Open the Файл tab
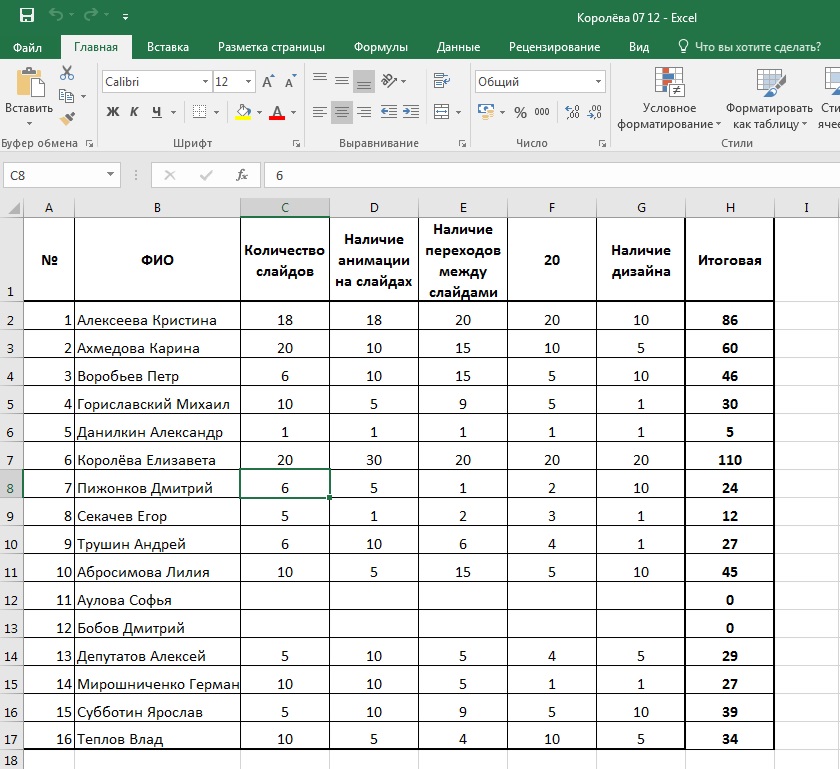This screenshot has height=769, width=840. 27,47
